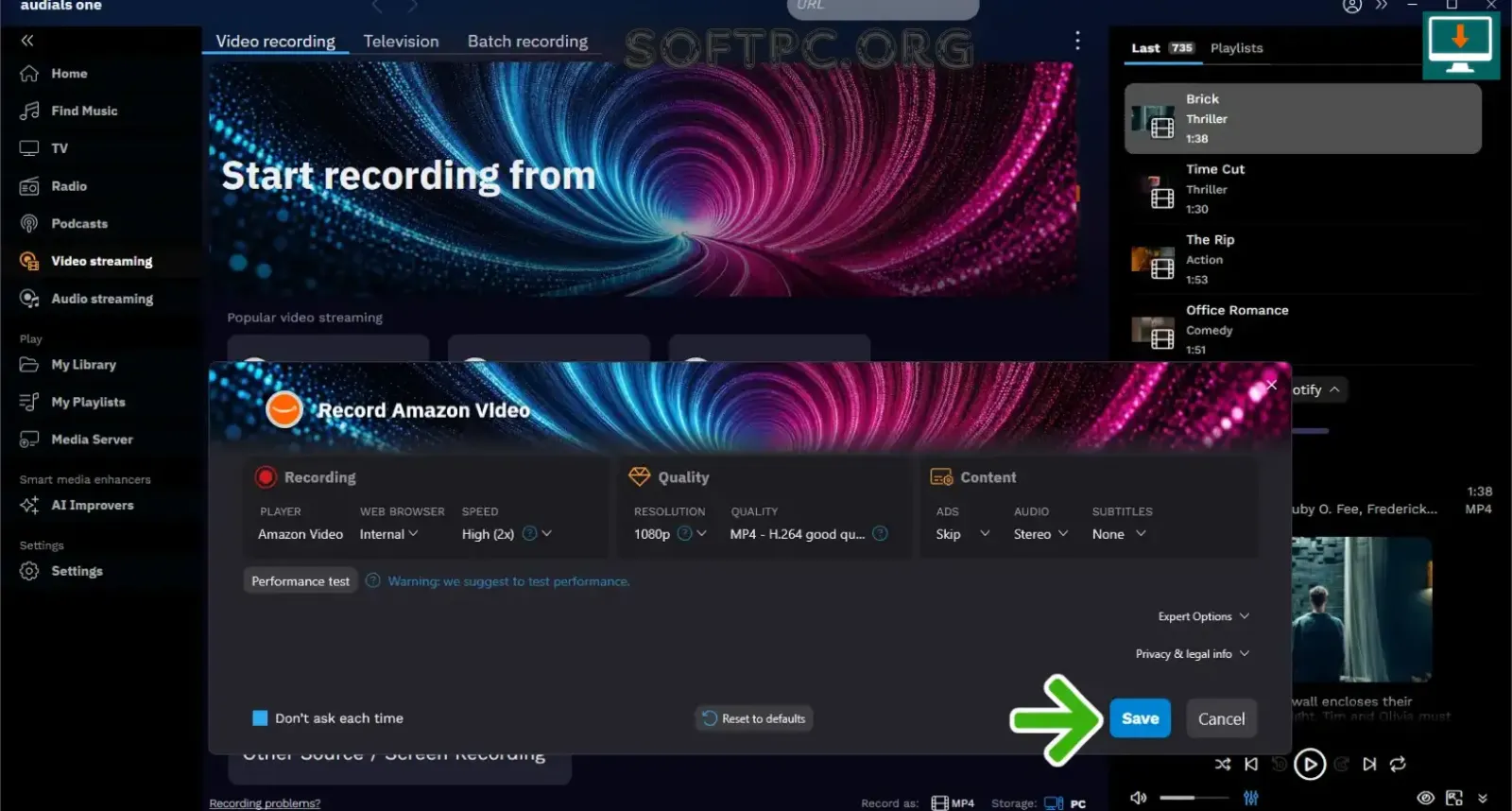This screenshot has width=1512, height=811.
Task: Expand Privacy & legal info
Action: pos(1193,654)
